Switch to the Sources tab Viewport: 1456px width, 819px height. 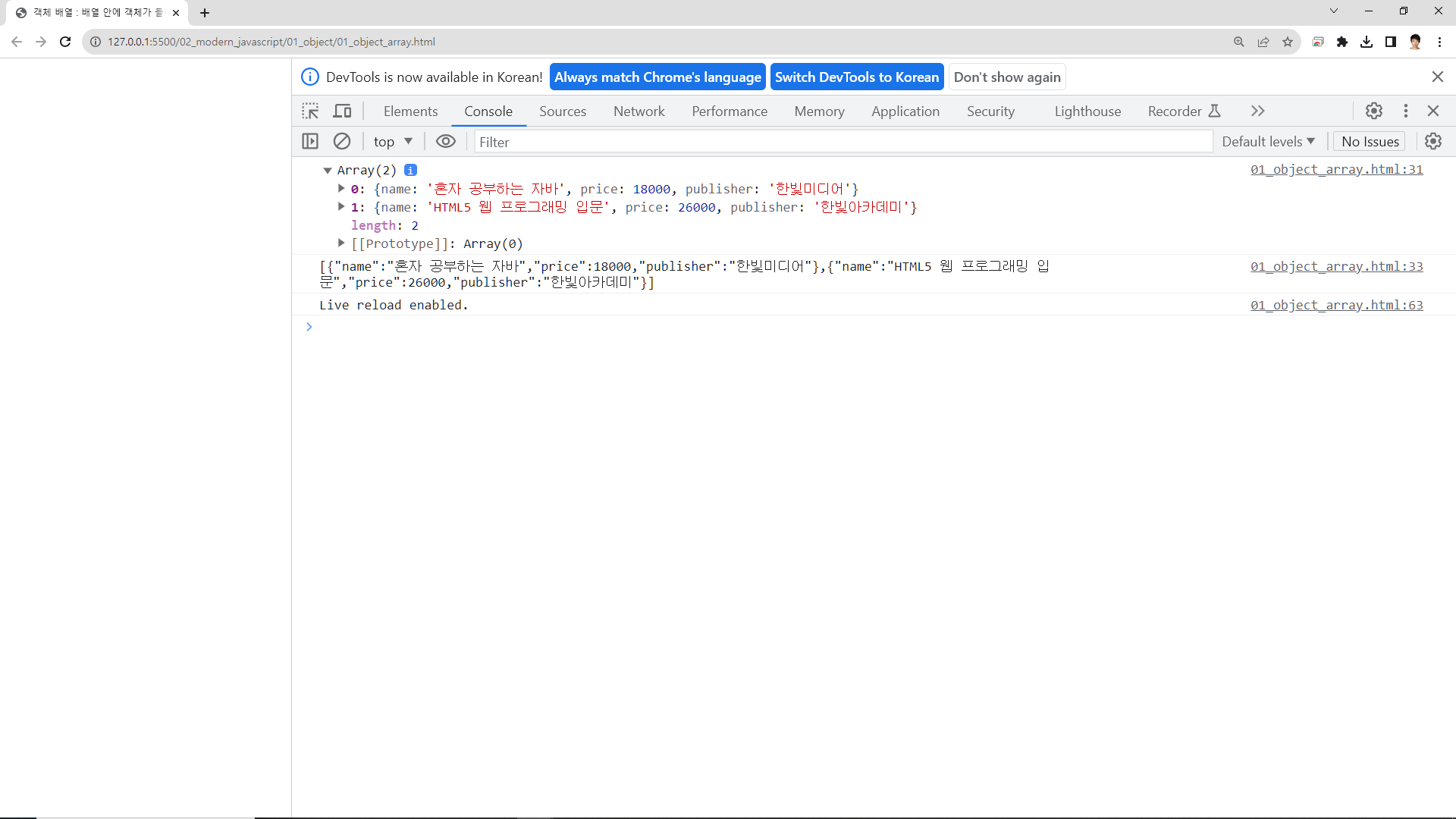click(563, 111)
